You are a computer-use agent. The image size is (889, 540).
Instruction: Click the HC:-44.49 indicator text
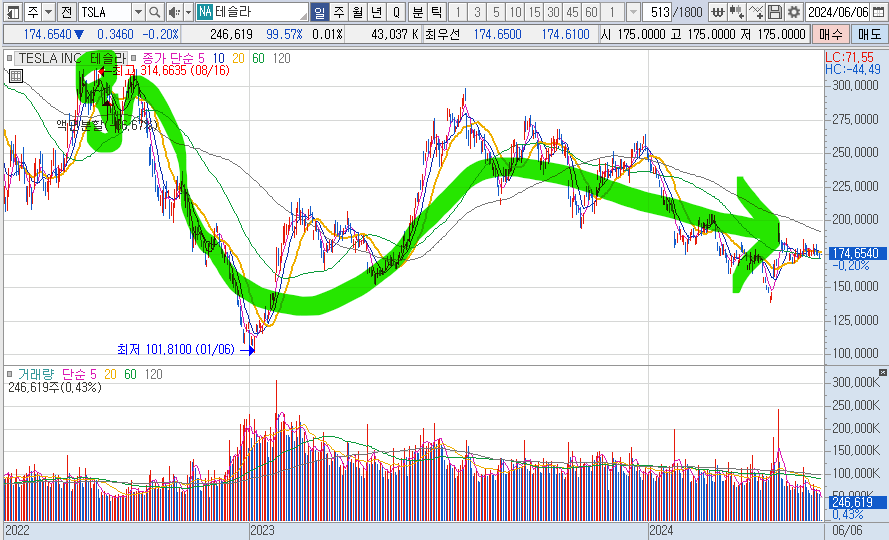tap(853, 69)
